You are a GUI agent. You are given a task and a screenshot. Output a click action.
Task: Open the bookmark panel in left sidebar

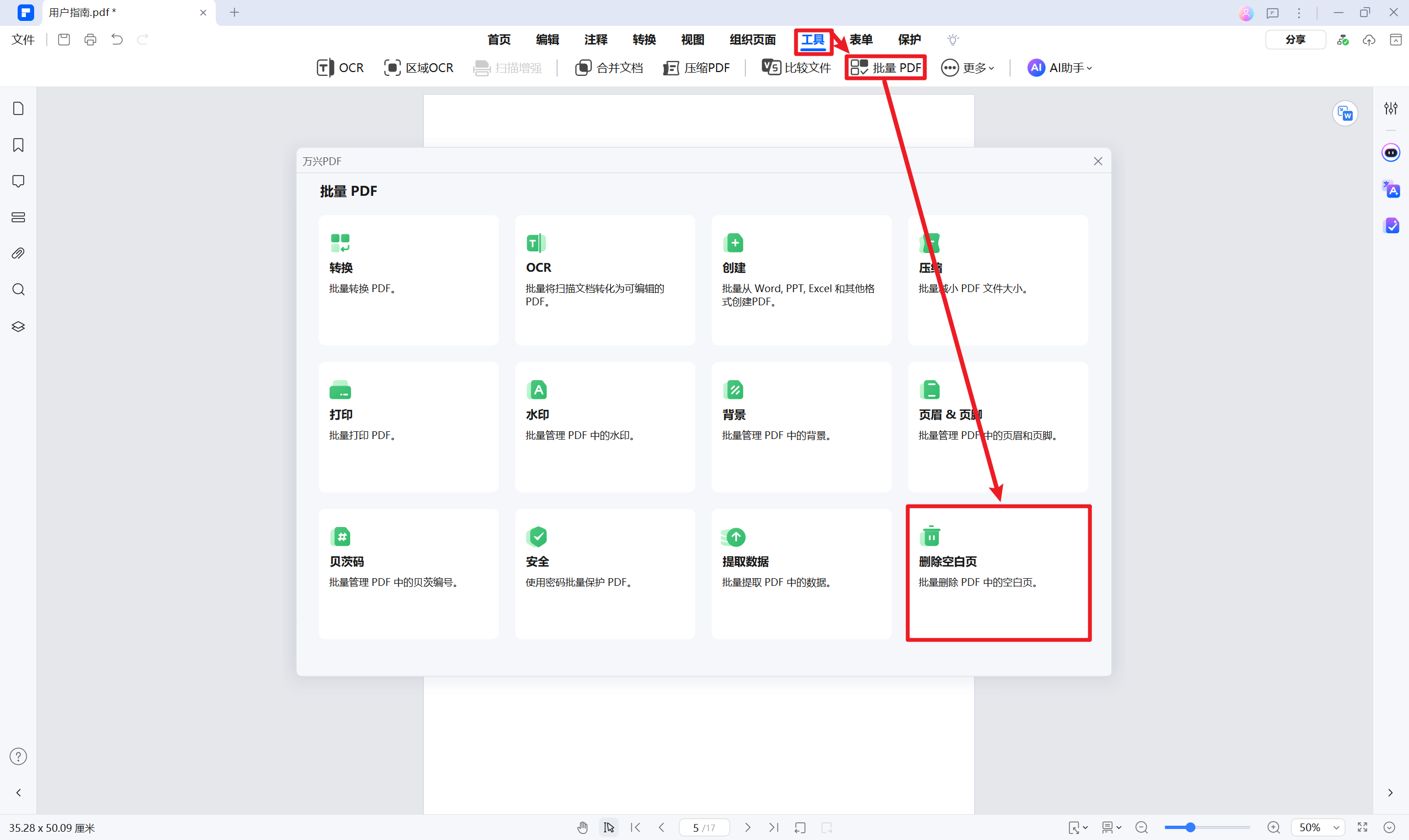click(x=18, y=145)
